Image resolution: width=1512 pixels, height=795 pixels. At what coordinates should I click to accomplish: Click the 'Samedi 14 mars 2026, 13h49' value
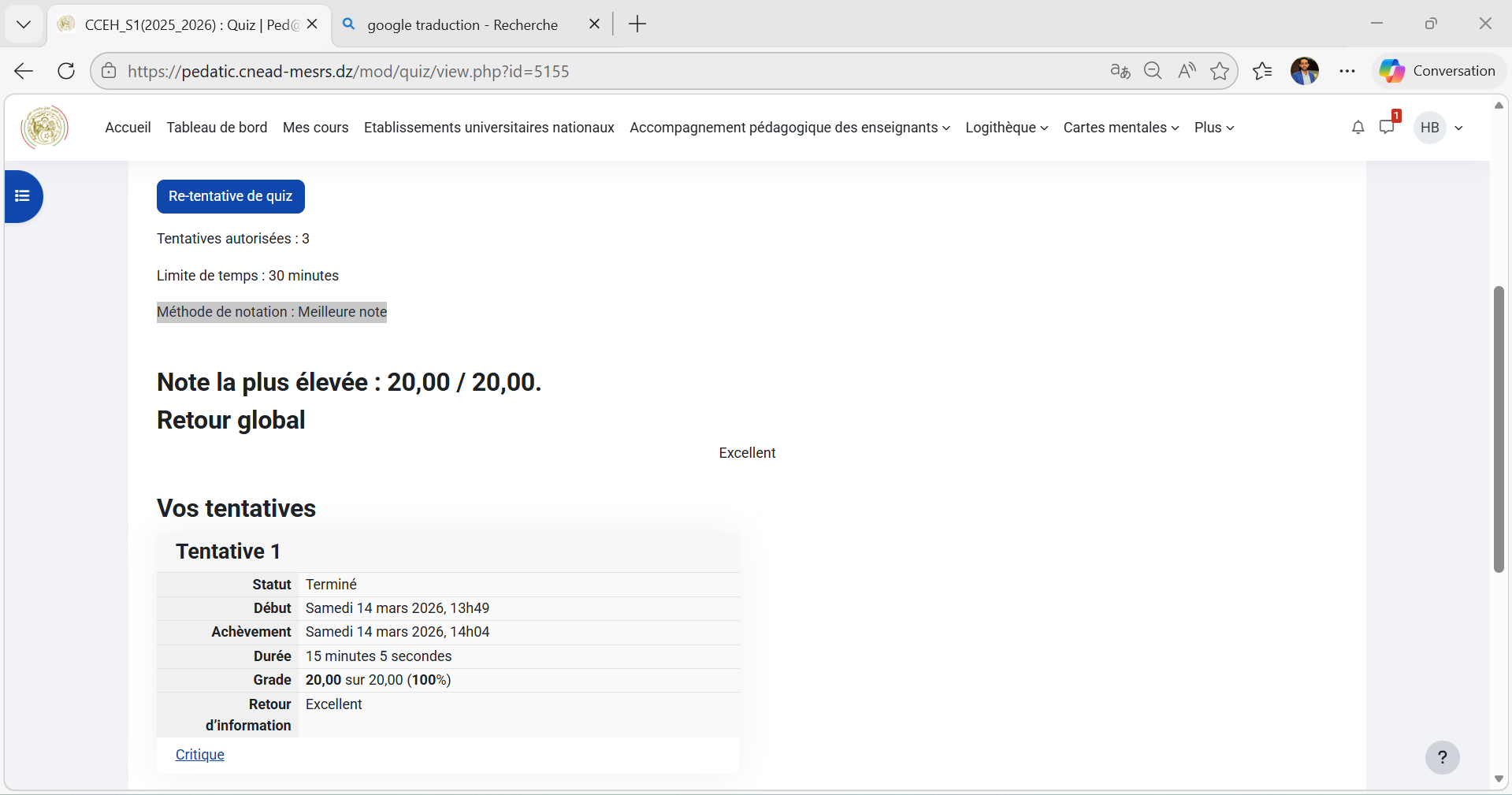pos(397,608)
